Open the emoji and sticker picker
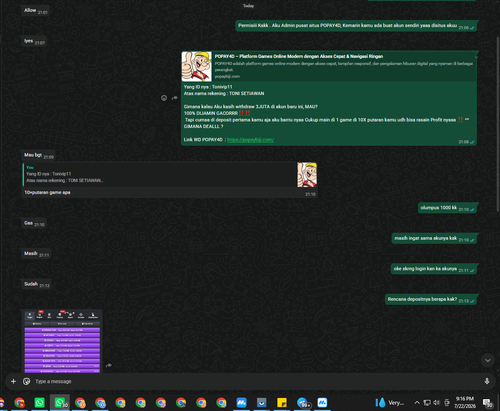 (x=27, y=381)
